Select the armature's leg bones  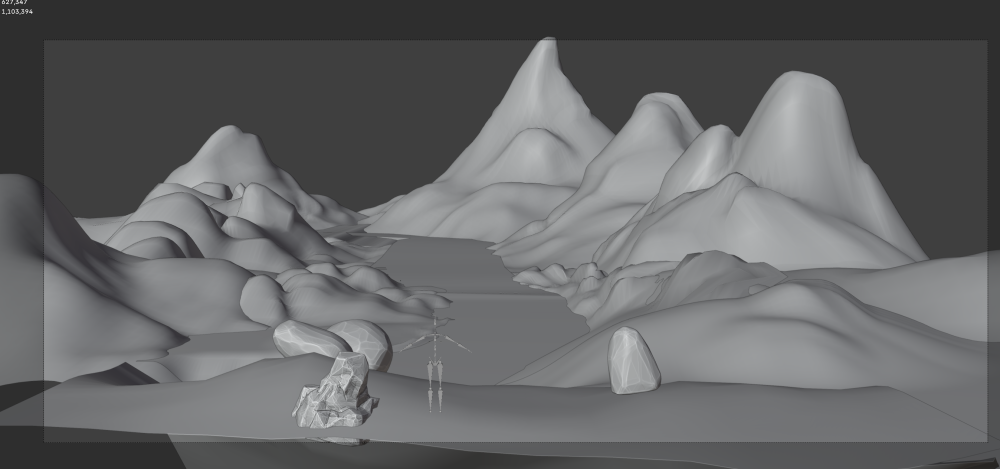pyautogui.click(x=434, y=385)
